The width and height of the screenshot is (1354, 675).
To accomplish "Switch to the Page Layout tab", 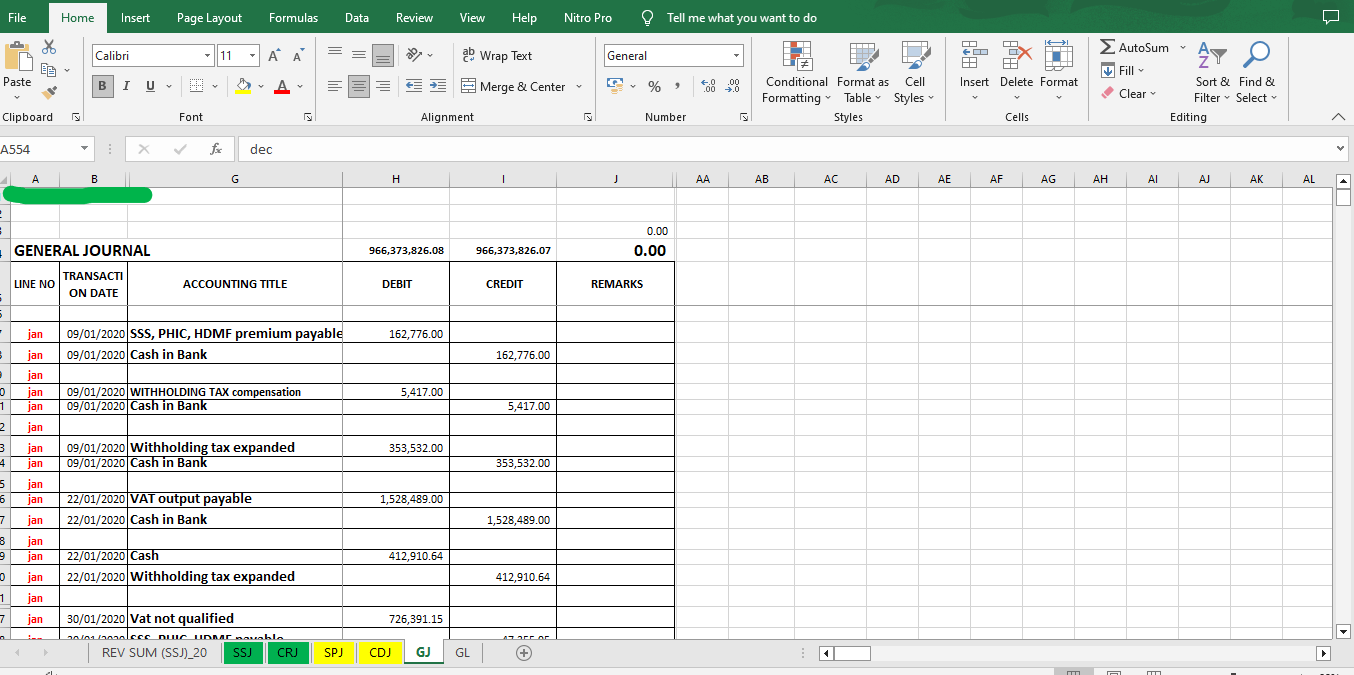I will tap(209, 17).
